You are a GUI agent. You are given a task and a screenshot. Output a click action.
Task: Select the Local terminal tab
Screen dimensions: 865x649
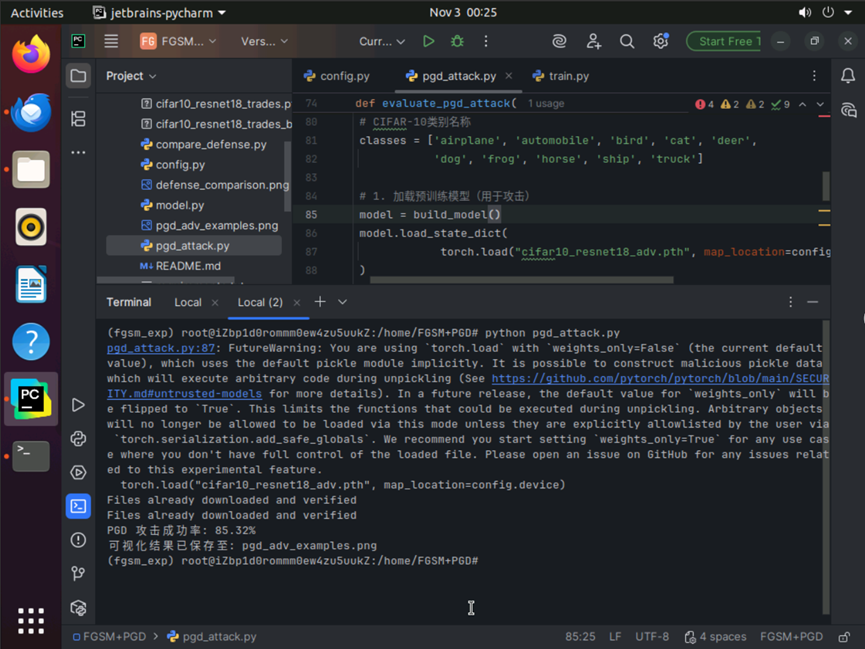click(x=187, y=302)
